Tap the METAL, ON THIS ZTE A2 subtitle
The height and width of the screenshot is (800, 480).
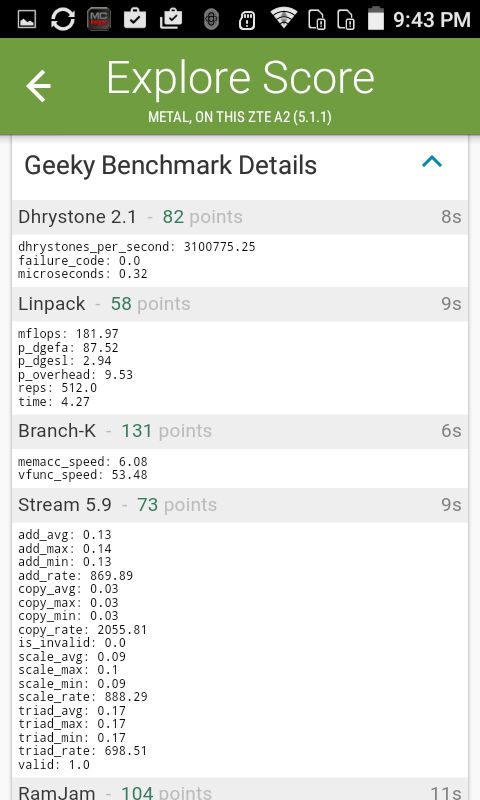tap(240, 117)
